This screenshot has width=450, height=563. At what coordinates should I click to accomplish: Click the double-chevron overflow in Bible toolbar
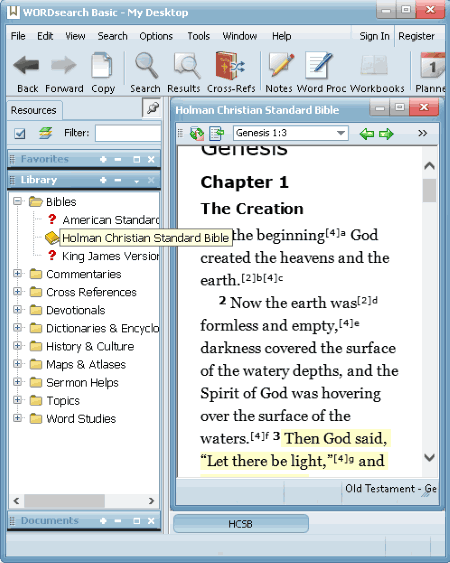point(422,134)
